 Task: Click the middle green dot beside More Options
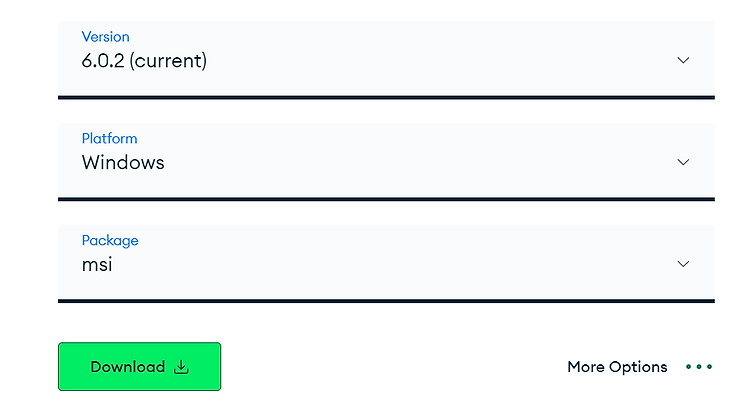(x=699, y=367)
